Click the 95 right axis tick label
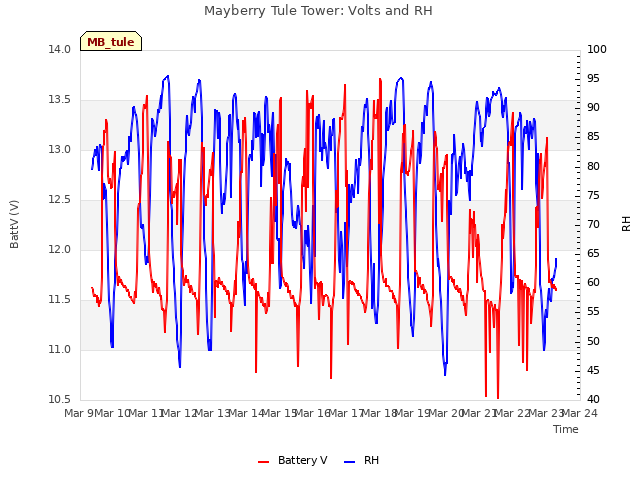 pos(593,78)
